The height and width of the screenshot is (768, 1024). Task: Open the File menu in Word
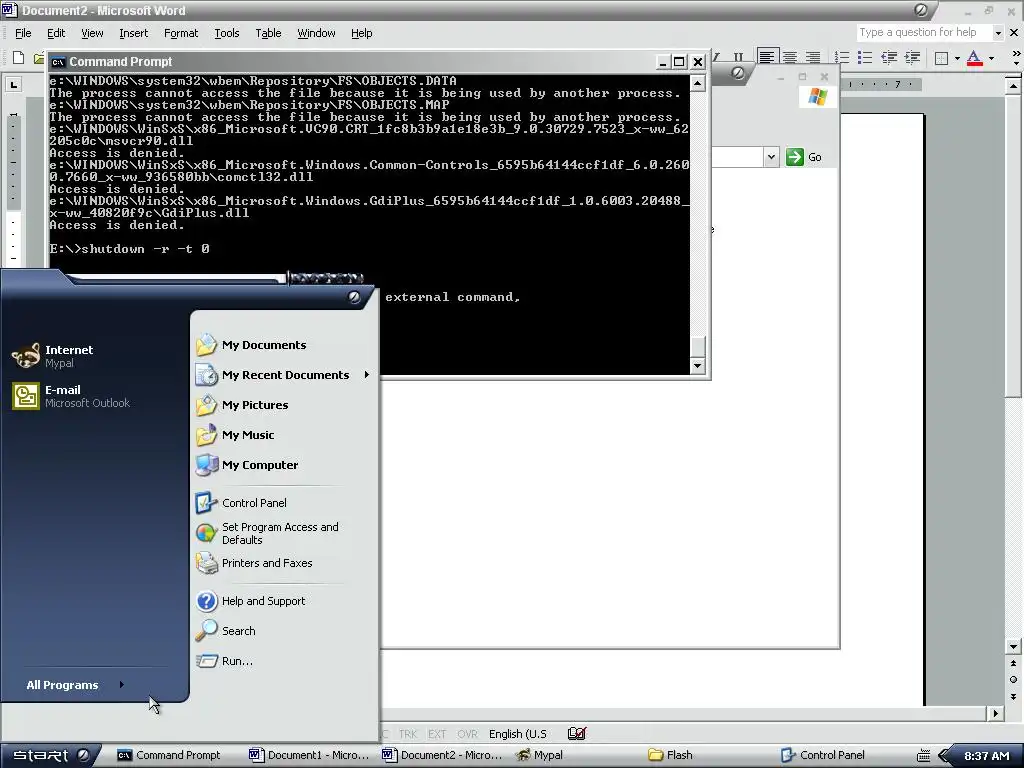point(23,33)
